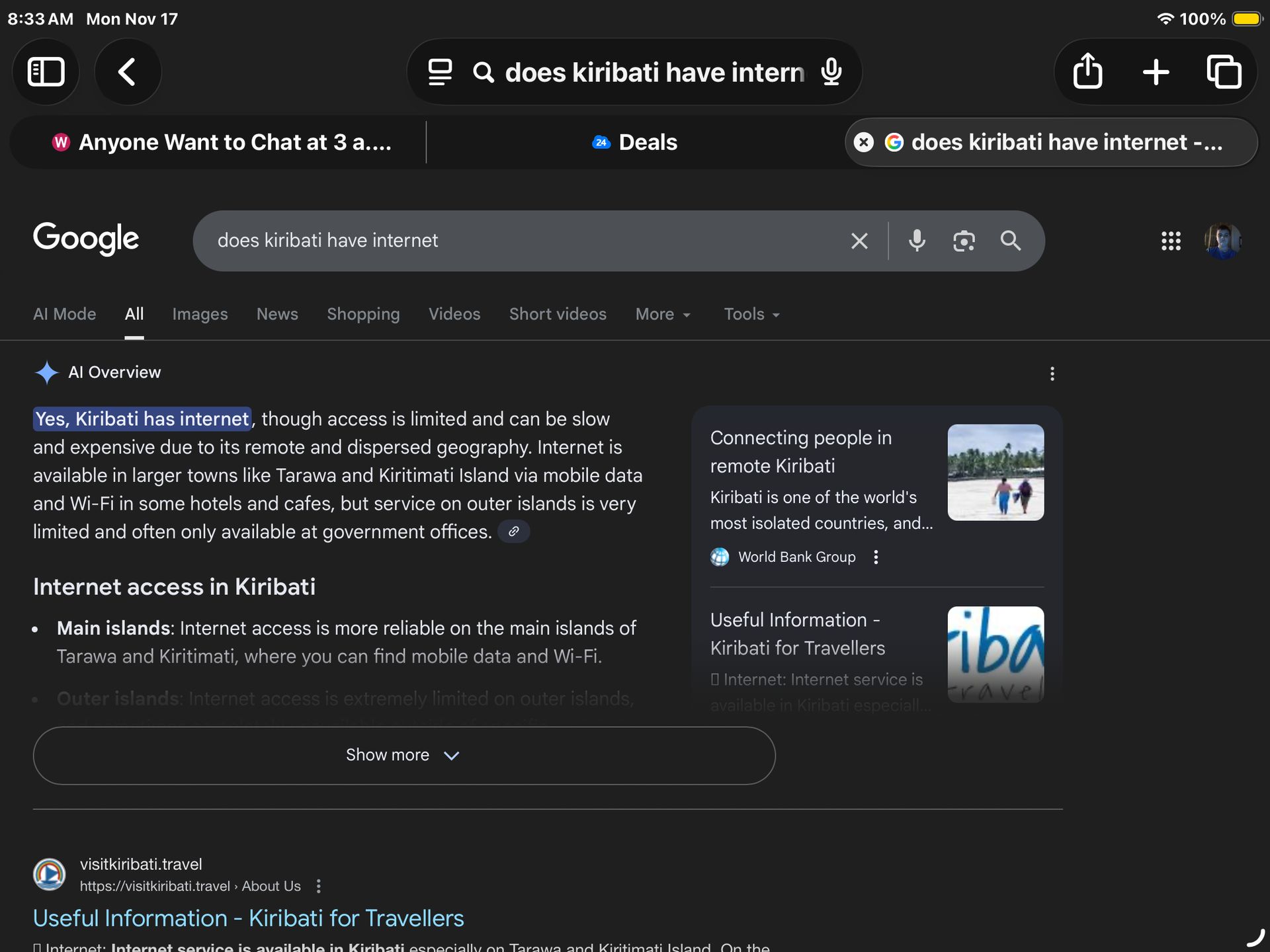Close the Kiribati Google search tab
The height and width of the screenshot is (952, 1270).
pyautogui.click(x=864, y=142)
